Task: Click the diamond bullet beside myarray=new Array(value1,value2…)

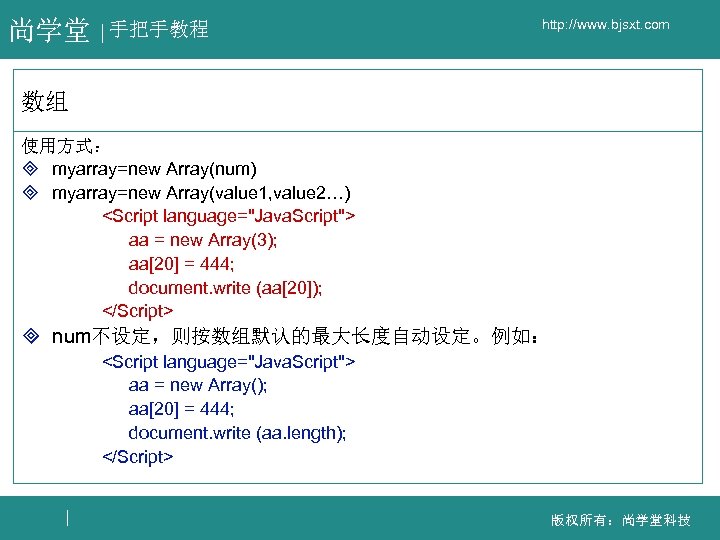Action: click(30, 192)
